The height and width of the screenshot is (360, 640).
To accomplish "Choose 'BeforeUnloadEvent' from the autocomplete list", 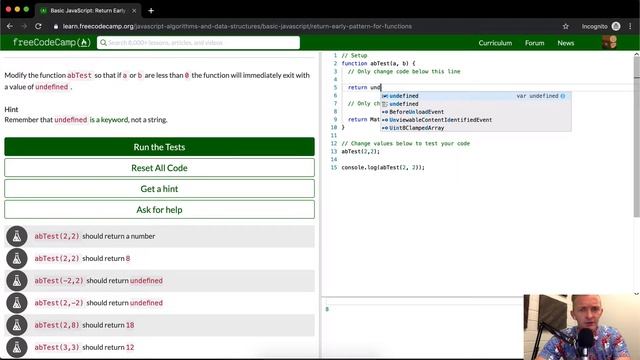I will [x=476, y=112].
